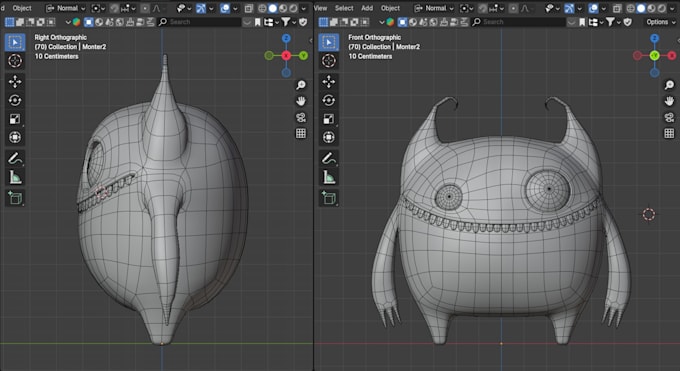Select the Move tool in Front Orthographic viewport
The width and height of the screenshot is (680, 371).
(329, 82)
